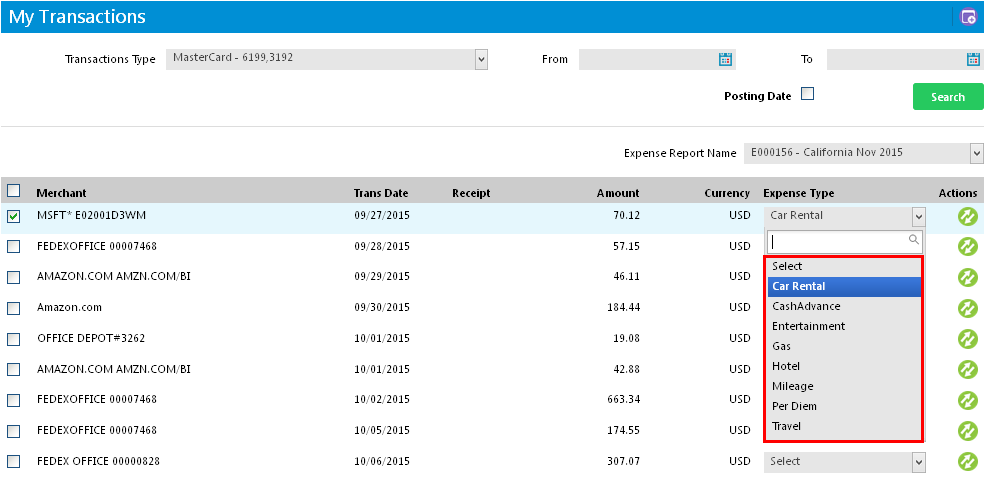
Task: Choose CashAdvance in expense list
Action: click(844, 307)
